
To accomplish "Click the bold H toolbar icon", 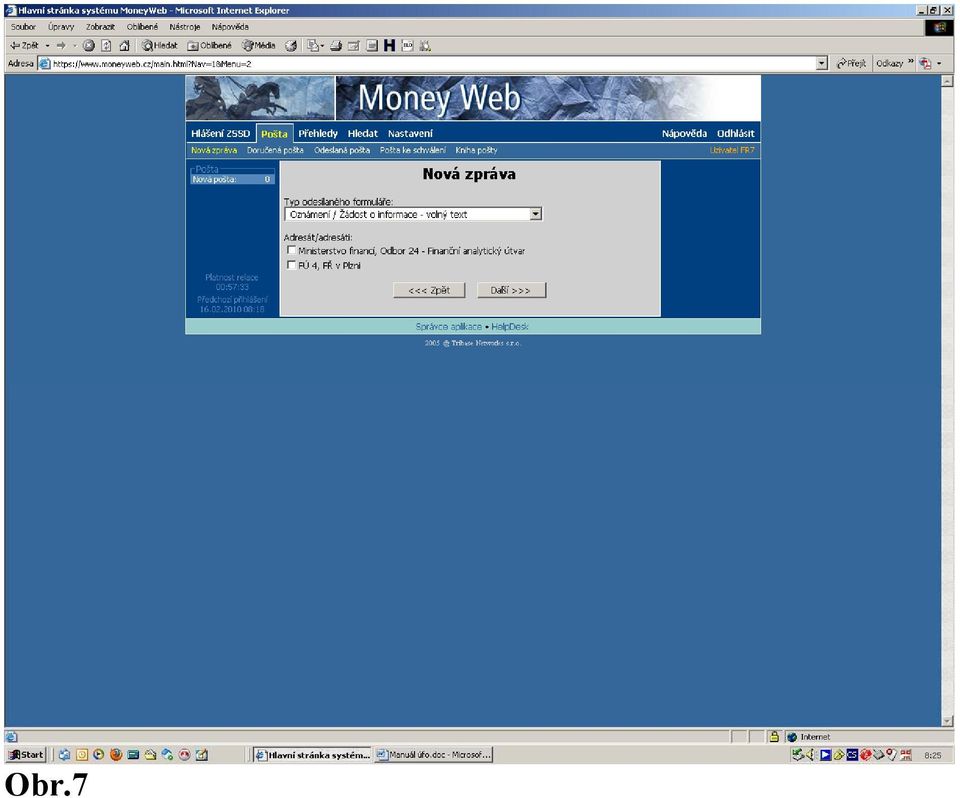I will pyautogui.click(x=389, y=45).
